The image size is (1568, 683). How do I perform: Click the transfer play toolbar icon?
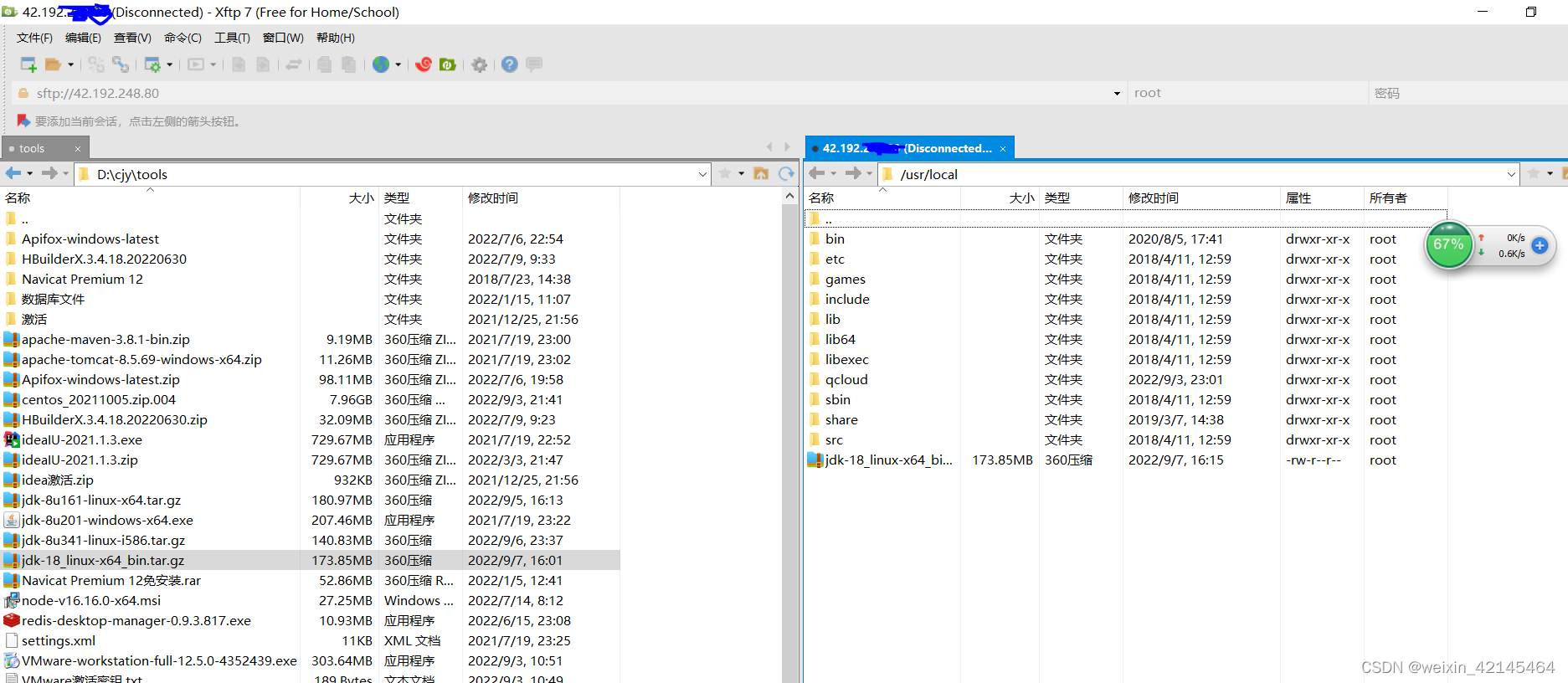[196, 64]
